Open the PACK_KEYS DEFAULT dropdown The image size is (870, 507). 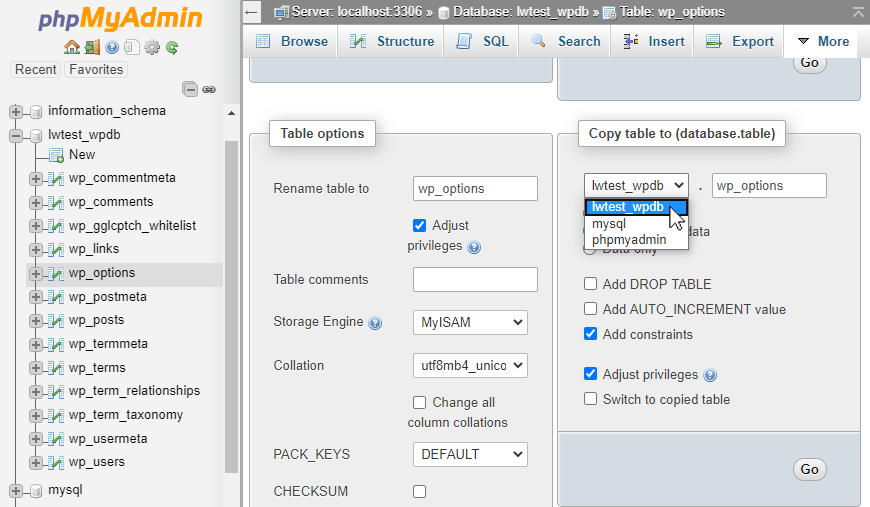point(470,454)
